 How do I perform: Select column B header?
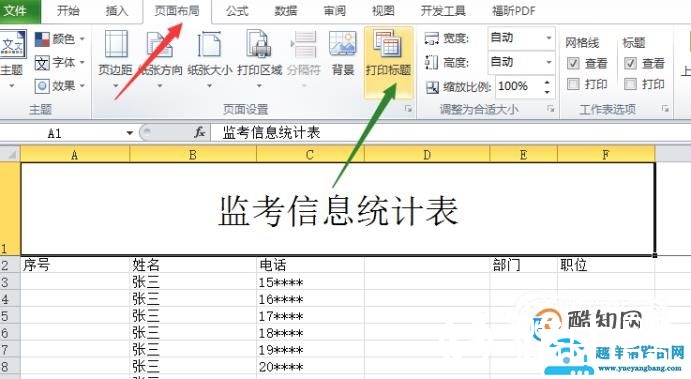click(x=193, y=155)
